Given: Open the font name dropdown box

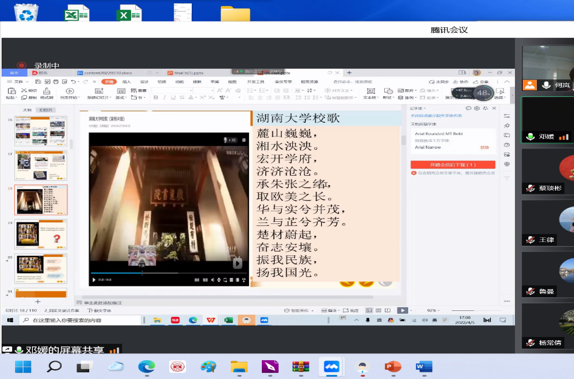Looking at the screenshot, I should (172, 90).
